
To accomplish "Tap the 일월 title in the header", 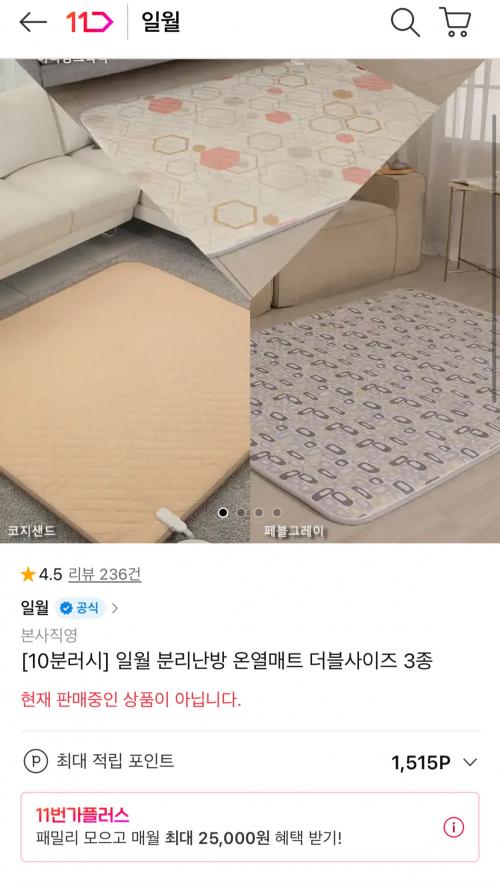I will [160, 23].
